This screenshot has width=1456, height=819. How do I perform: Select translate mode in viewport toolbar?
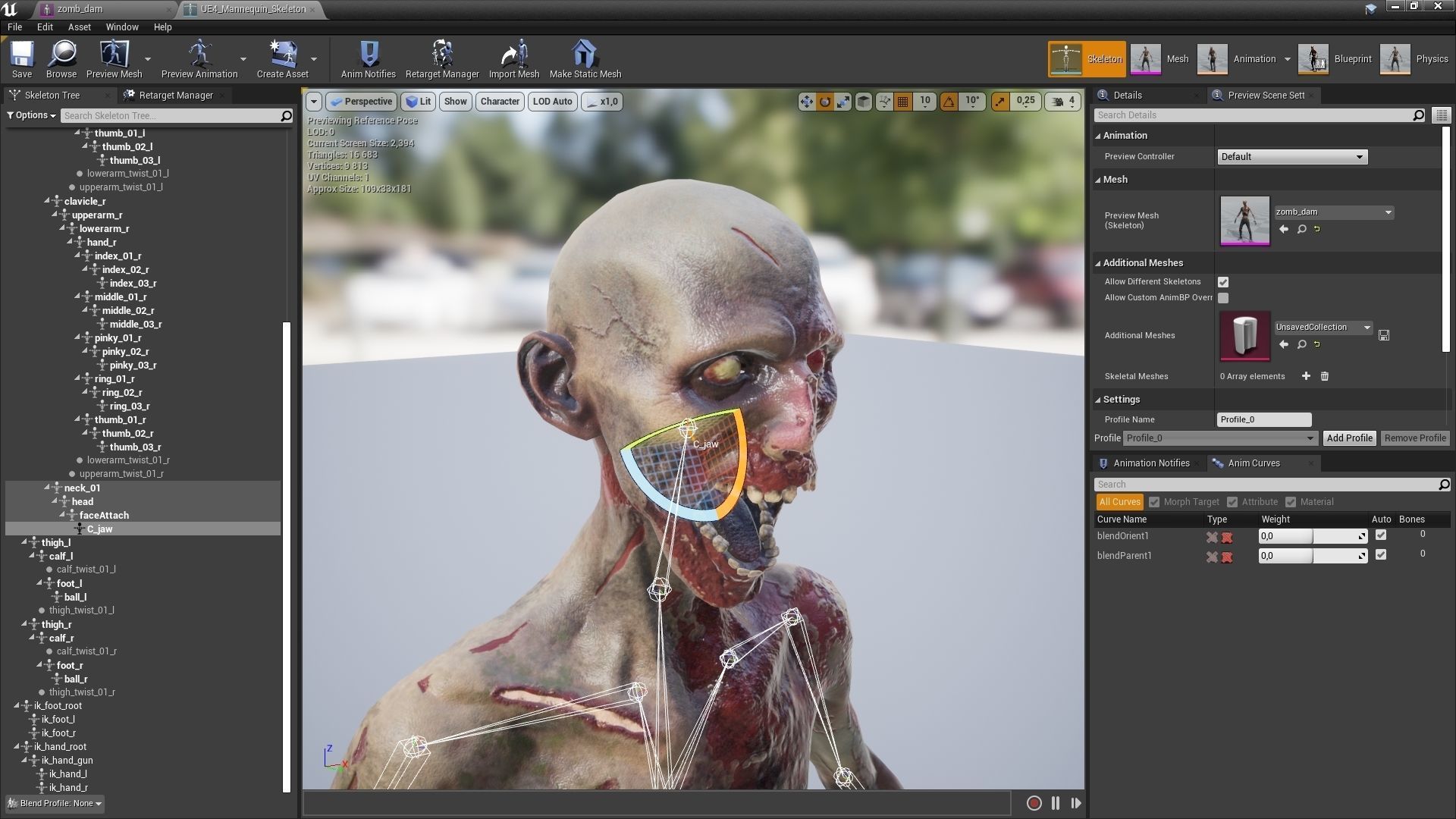[806, 102]
